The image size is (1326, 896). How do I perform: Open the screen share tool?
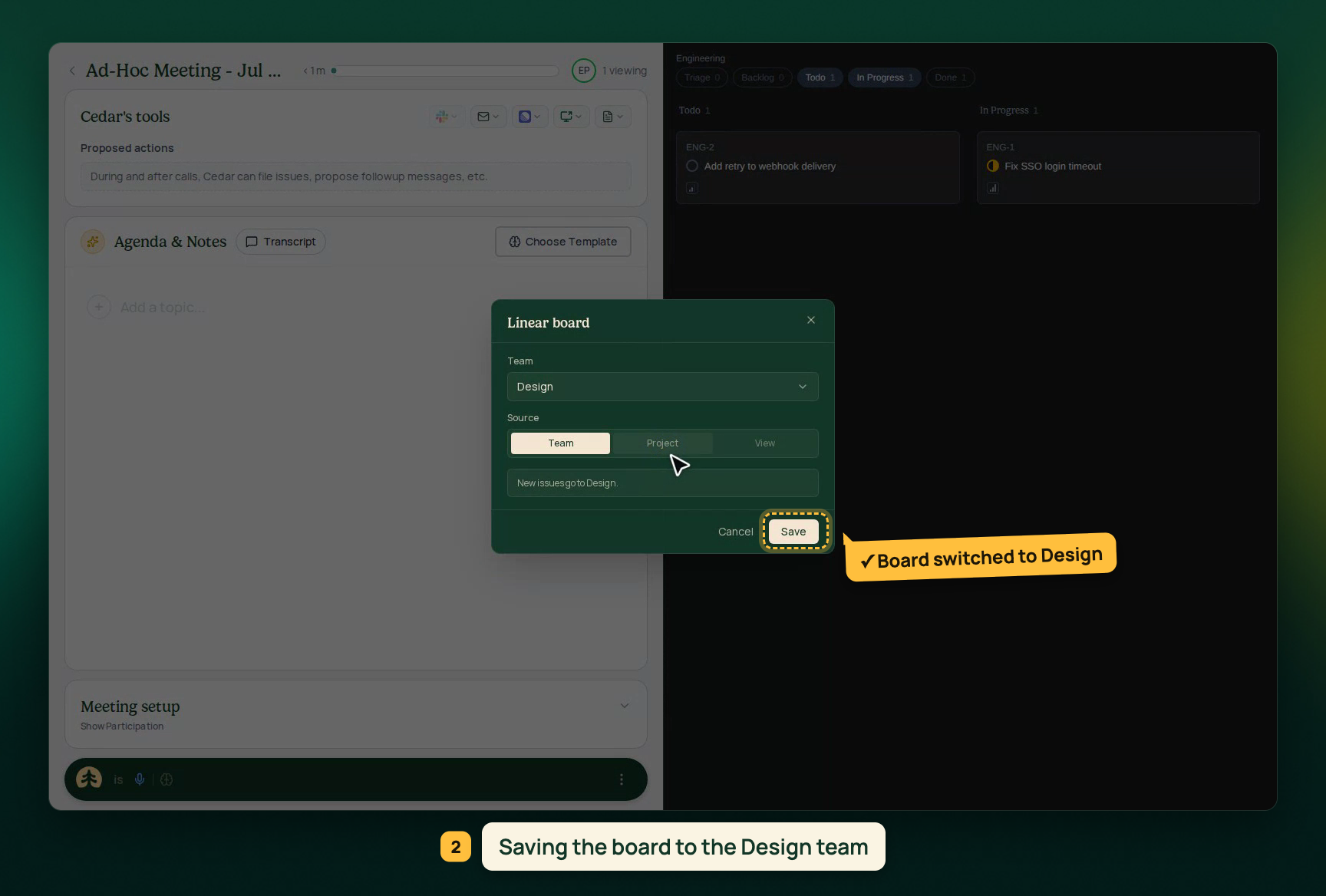(x=571, y=117)
